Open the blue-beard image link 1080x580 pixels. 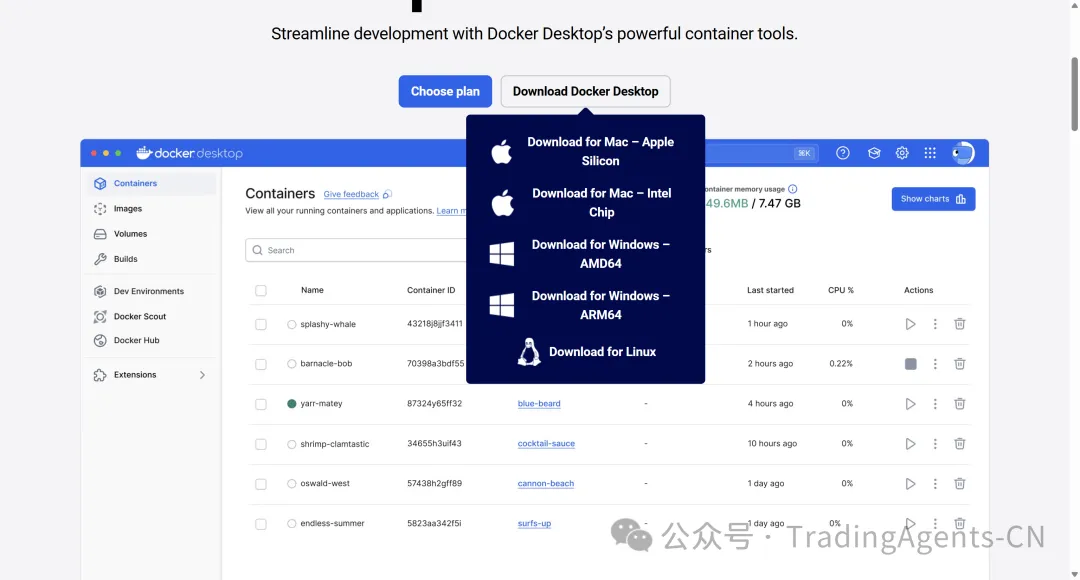coord(539,404)
